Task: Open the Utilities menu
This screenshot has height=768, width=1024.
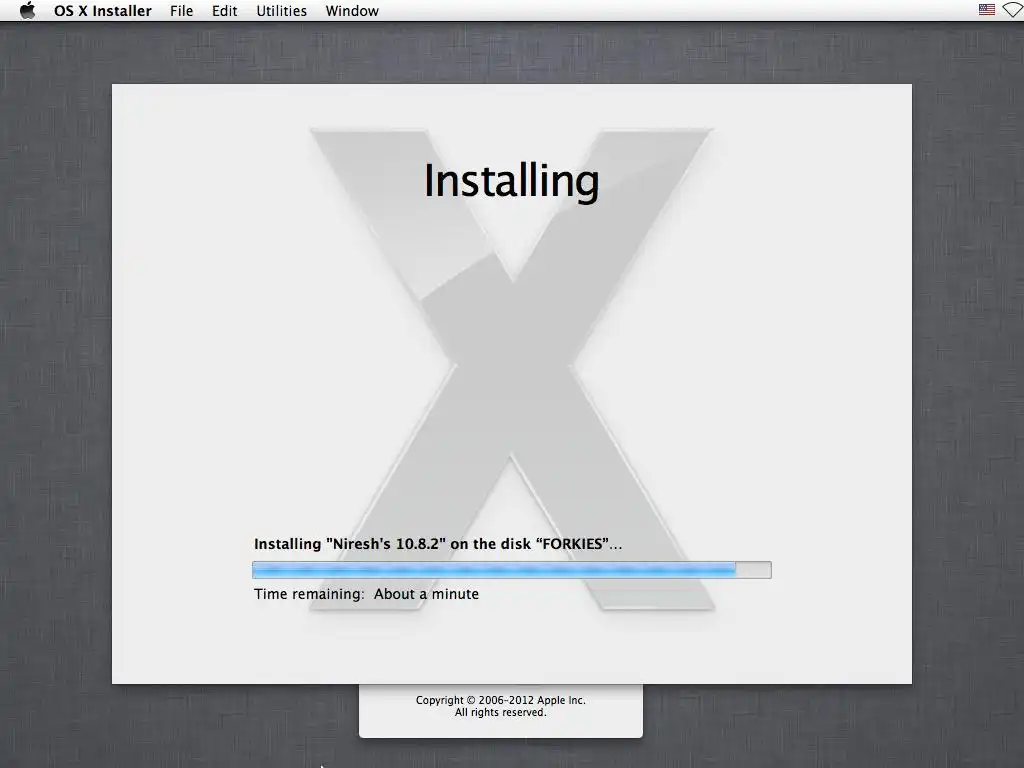Action: tap(281, 11)
